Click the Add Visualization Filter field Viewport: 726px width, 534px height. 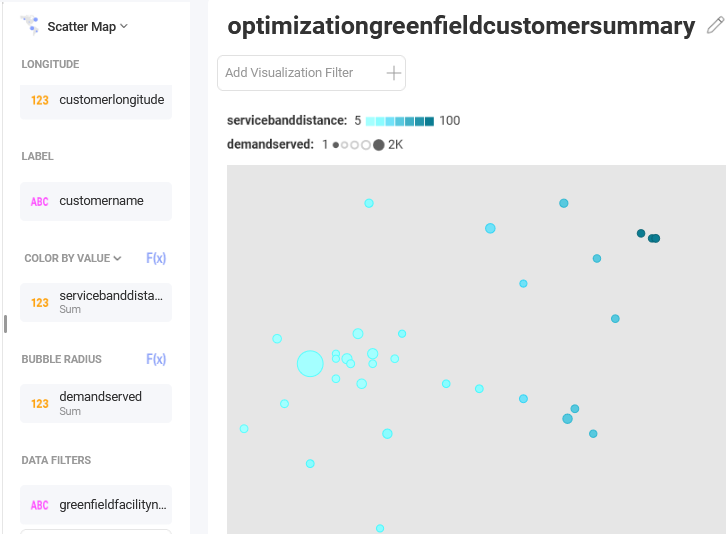point(311,73)
